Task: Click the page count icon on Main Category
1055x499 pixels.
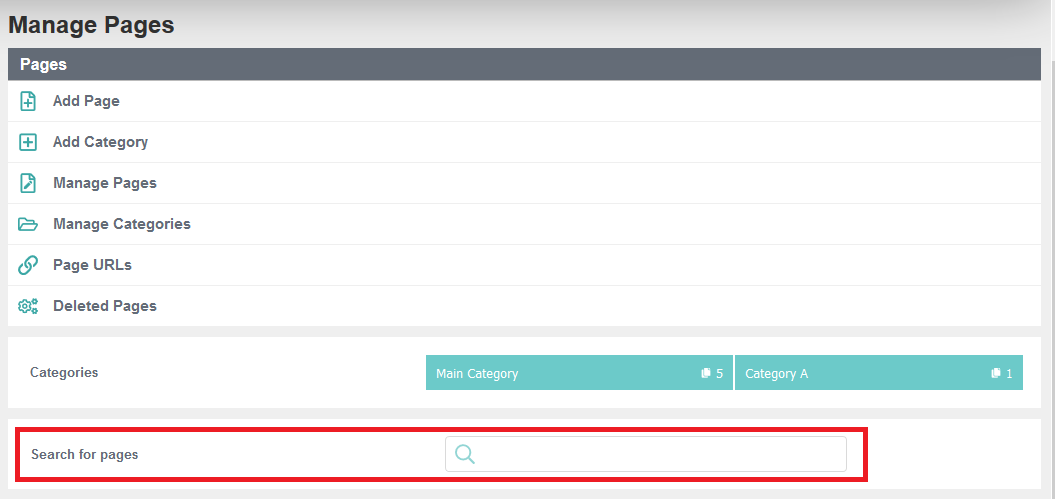Action: [706, 373]
